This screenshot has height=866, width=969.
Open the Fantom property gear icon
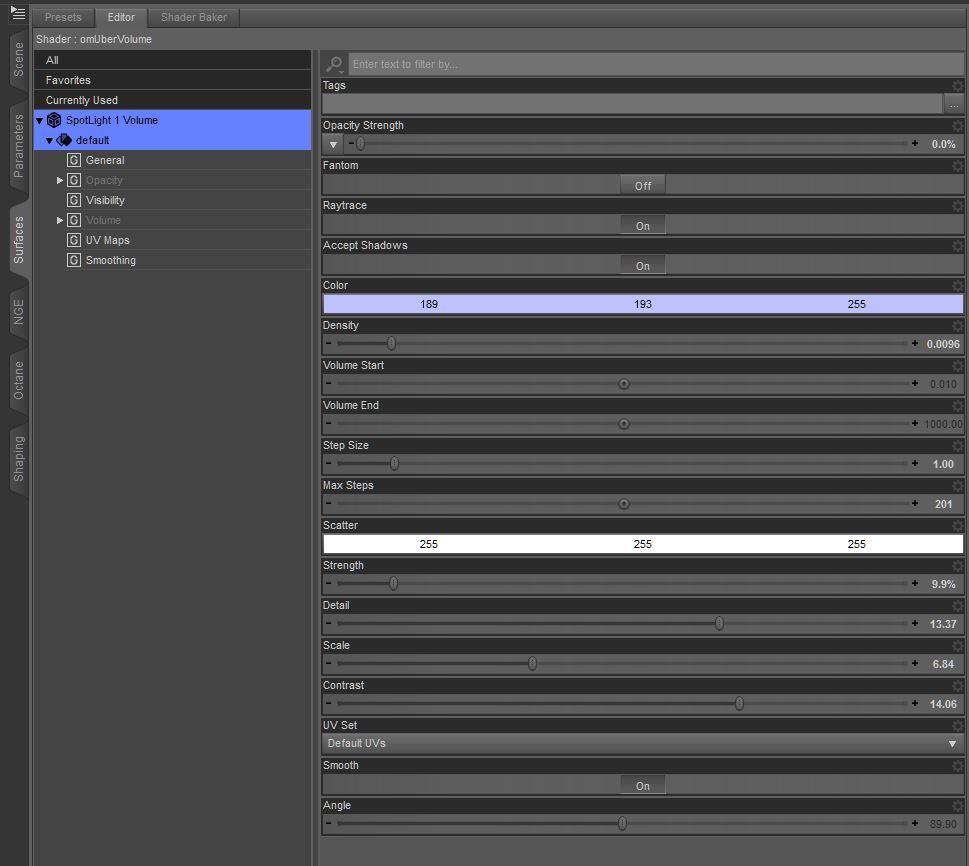click(x=957, y=166)
